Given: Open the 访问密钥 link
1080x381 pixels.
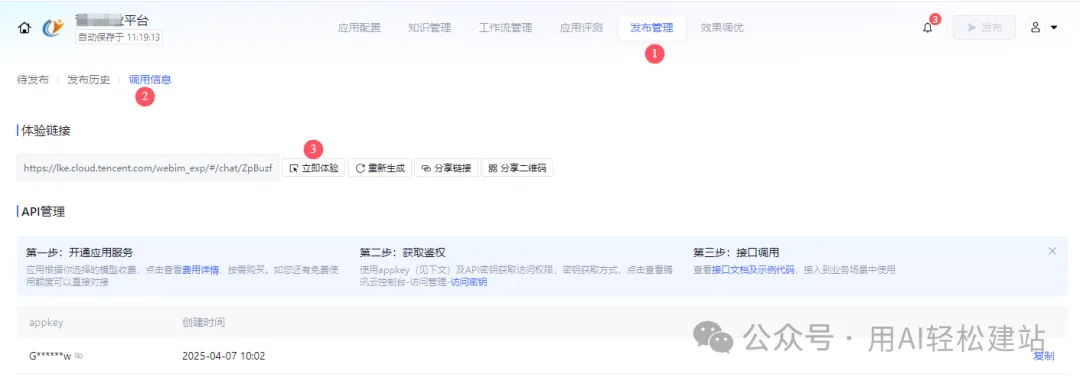Looking at the screenshot, I should pos(468,282).
